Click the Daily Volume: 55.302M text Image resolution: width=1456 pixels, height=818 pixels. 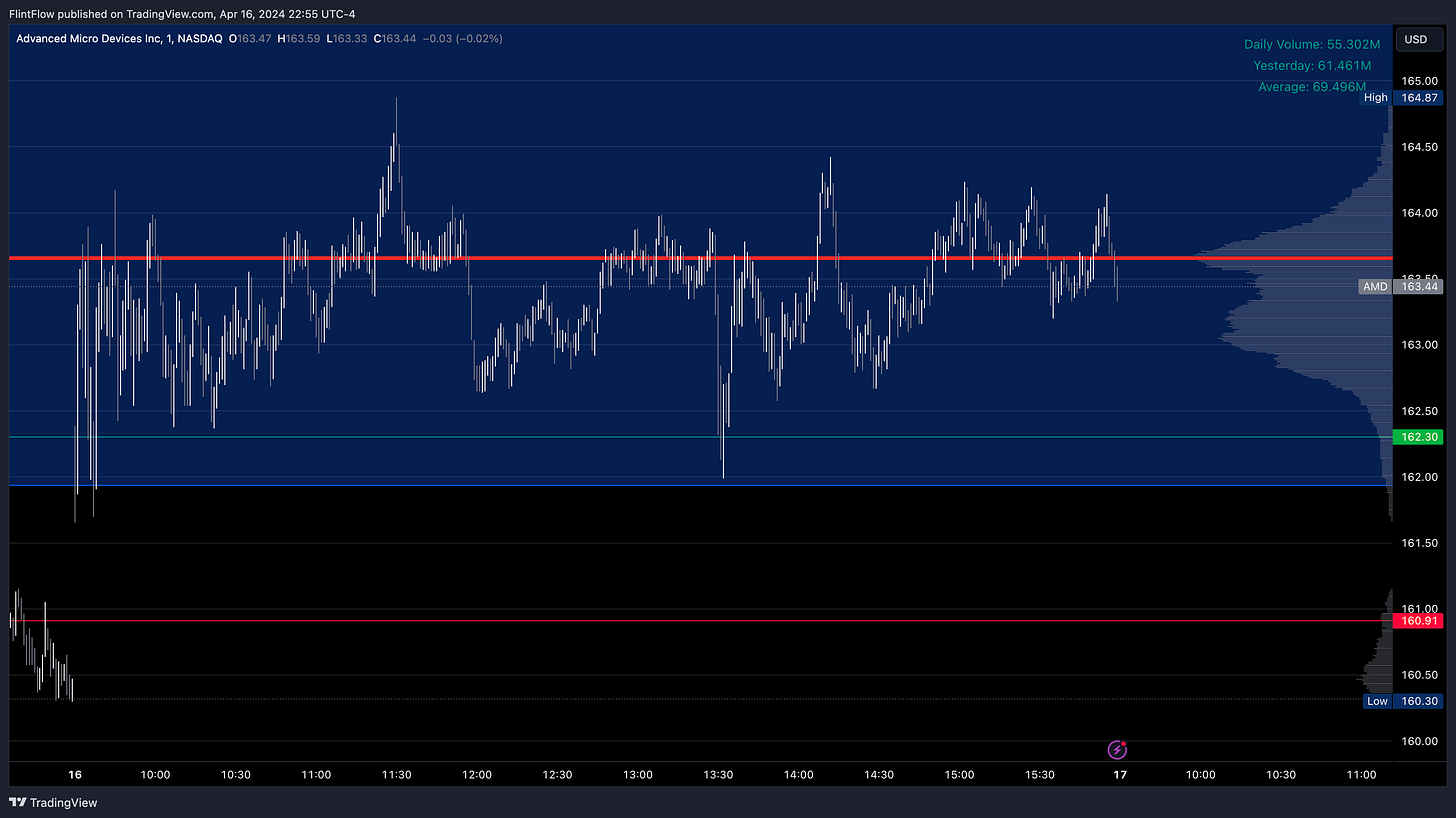pyautogui.click(x=1312, y=44)
